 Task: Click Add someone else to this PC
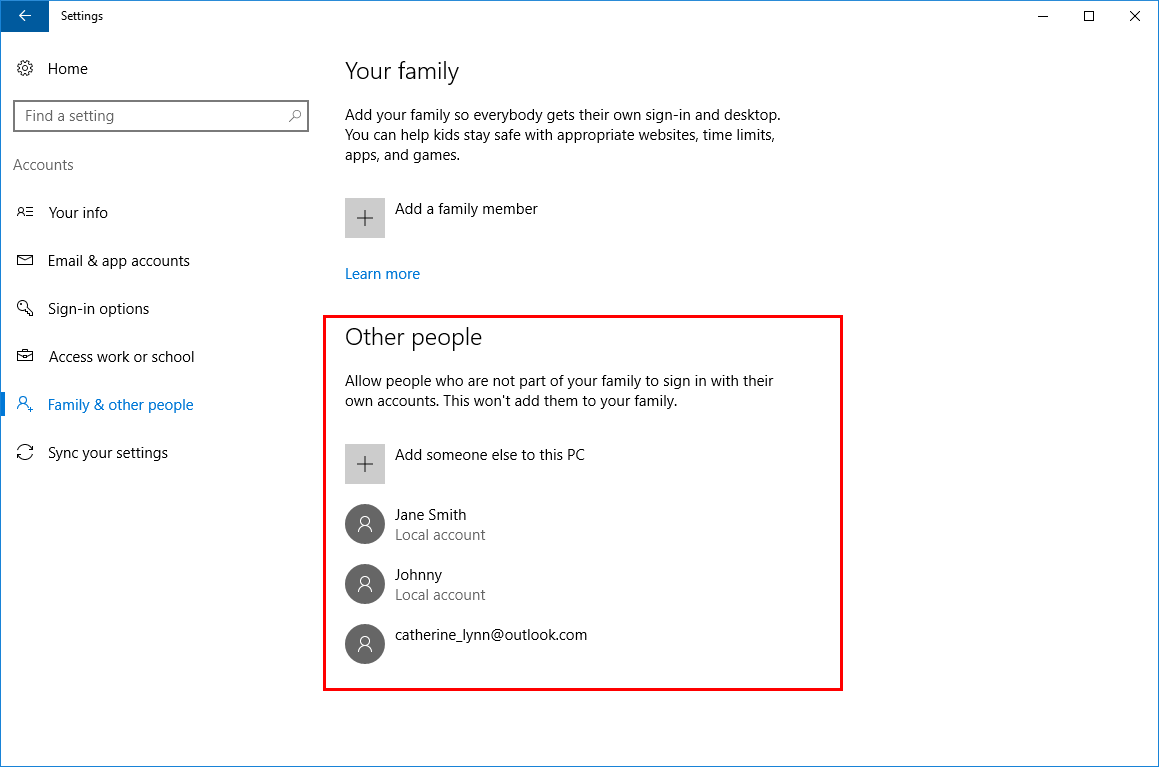click(490, 455)
